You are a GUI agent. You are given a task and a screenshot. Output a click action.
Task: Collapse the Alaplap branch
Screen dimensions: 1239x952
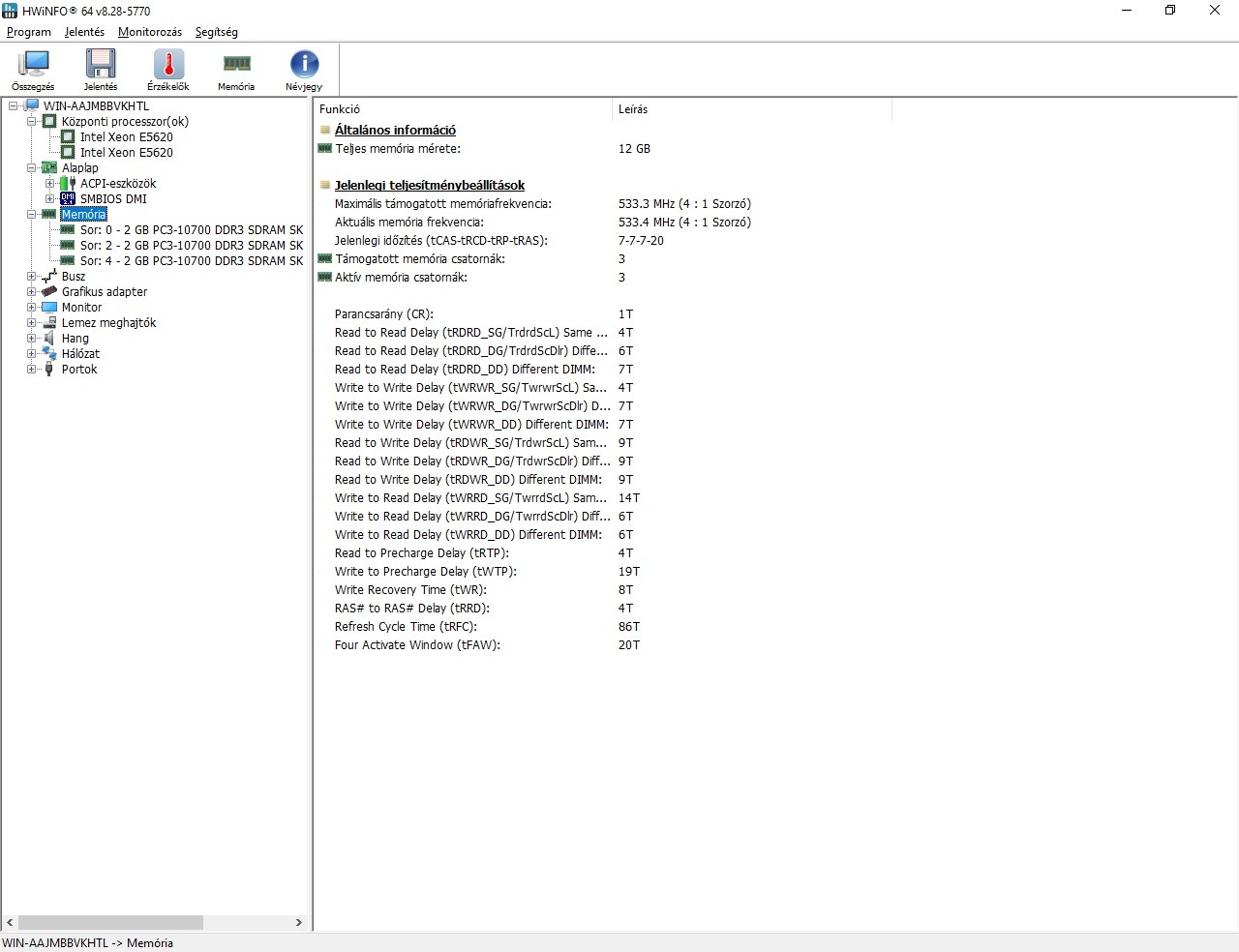point(31,167)
